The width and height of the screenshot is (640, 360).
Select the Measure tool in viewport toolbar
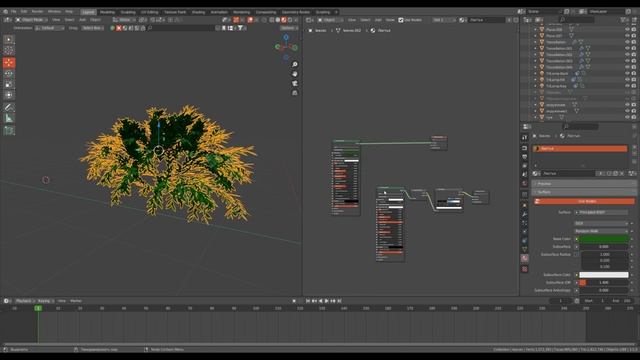pyautogui.click(x=9, y=118)
